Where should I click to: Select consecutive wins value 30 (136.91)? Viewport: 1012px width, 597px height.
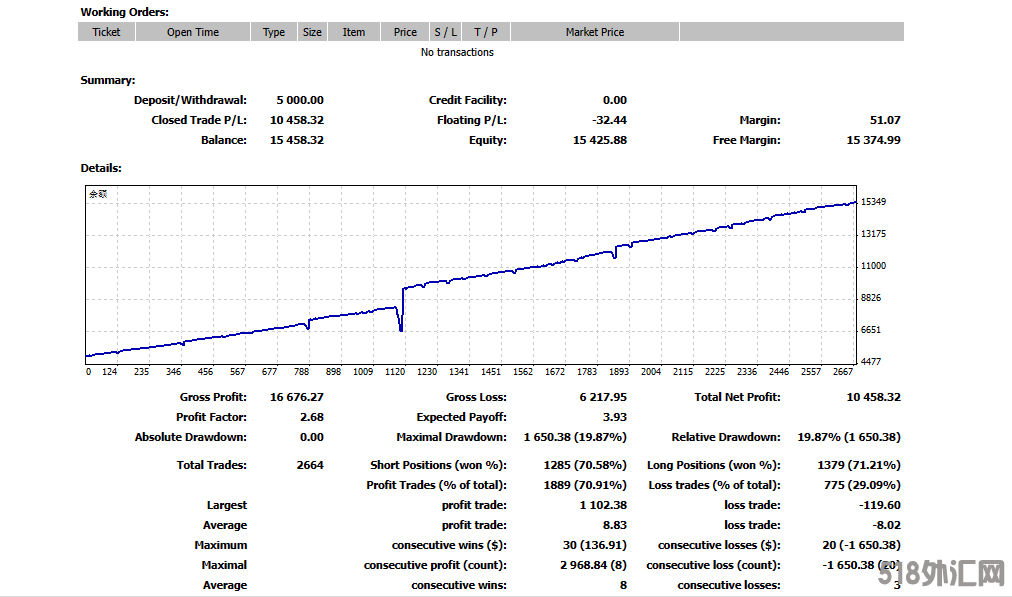click(x=594, y=545)
